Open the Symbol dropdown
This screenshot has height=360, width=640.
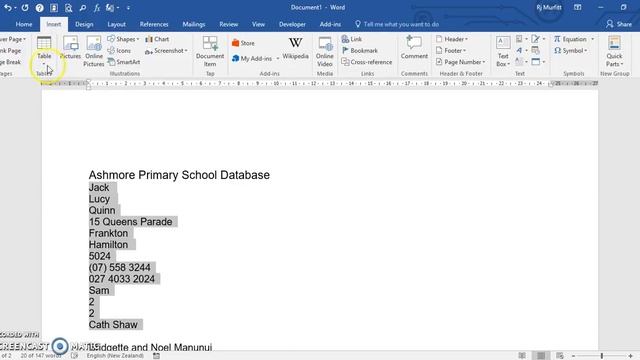571,51
